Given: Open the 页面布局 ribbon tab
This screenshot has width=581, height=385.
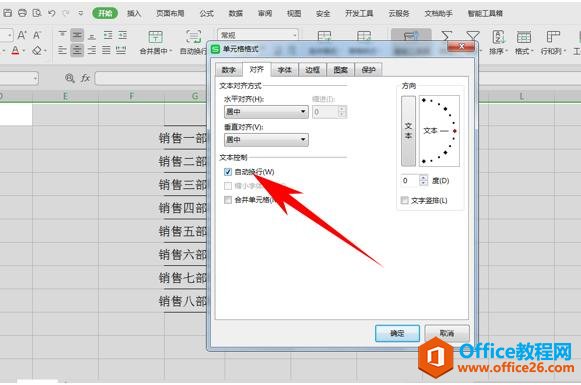Looking at the screenshot, I should click(x=170, y=13).
